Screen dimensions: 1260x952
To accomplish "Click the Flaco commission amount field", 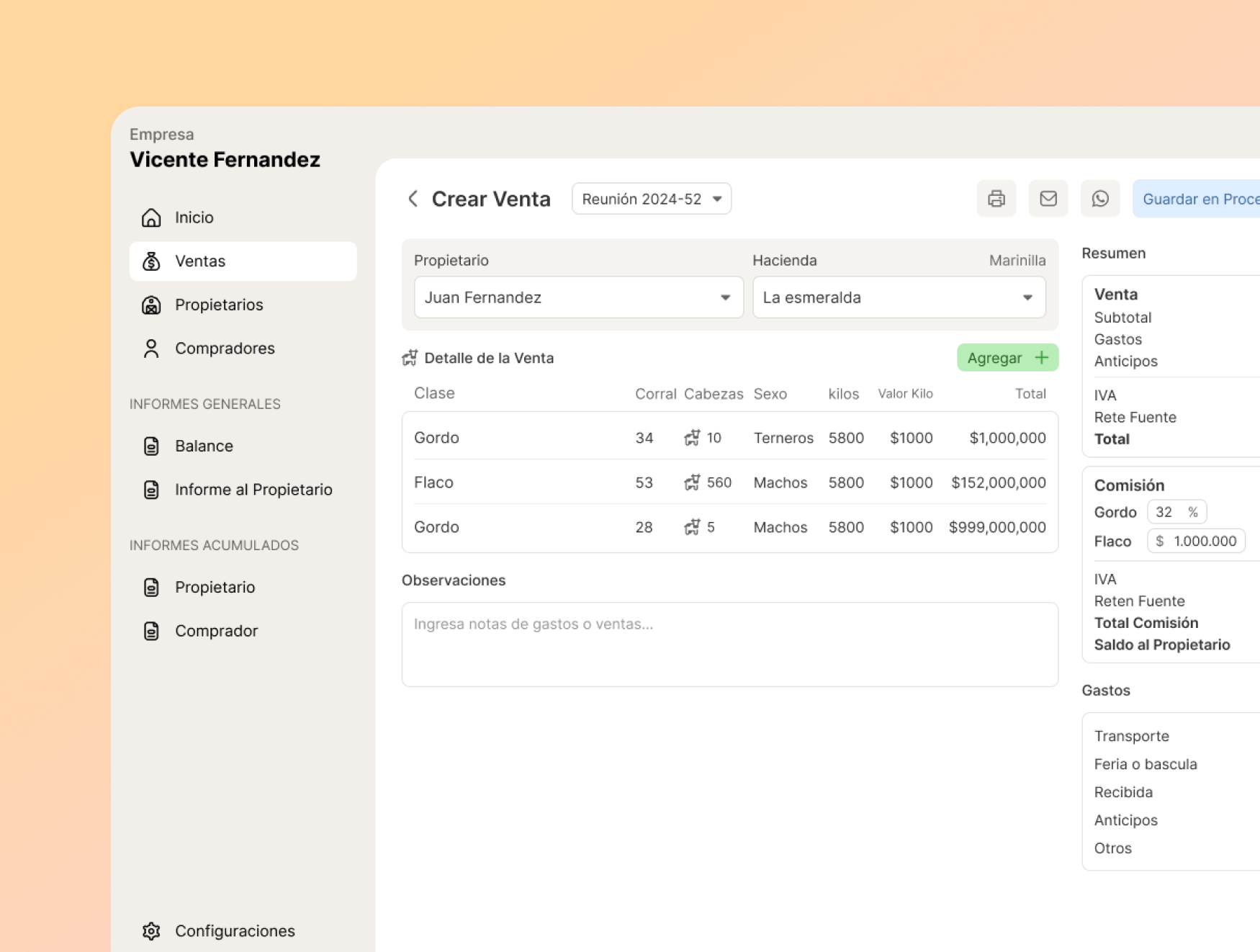I will [1196, 541].
